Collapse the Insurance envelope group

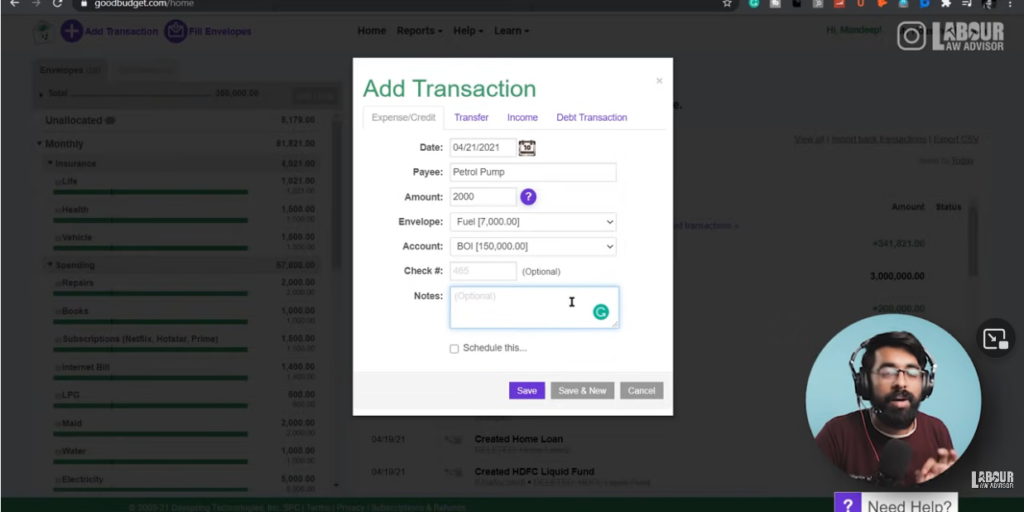pyautogui.click(x=50, y=163)
